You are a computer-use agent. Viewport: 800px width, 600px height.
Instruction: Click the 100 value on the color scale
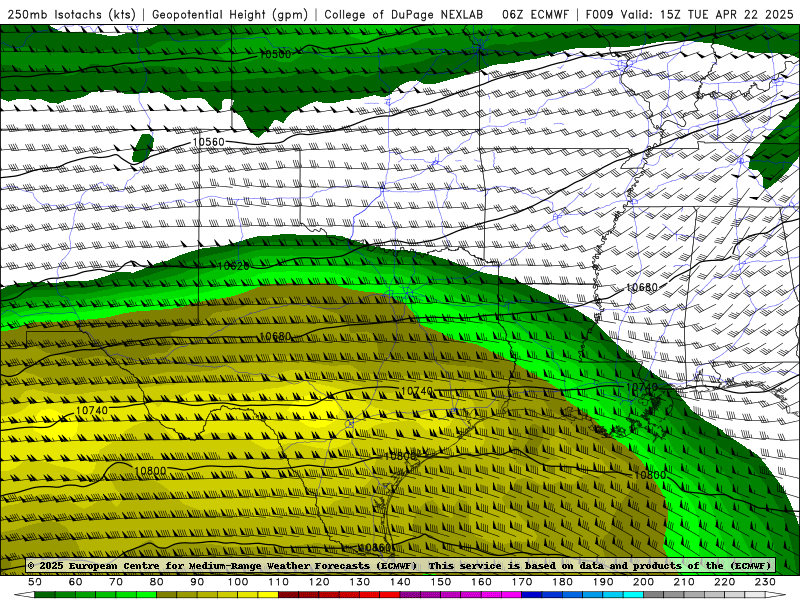pos(238,582)
